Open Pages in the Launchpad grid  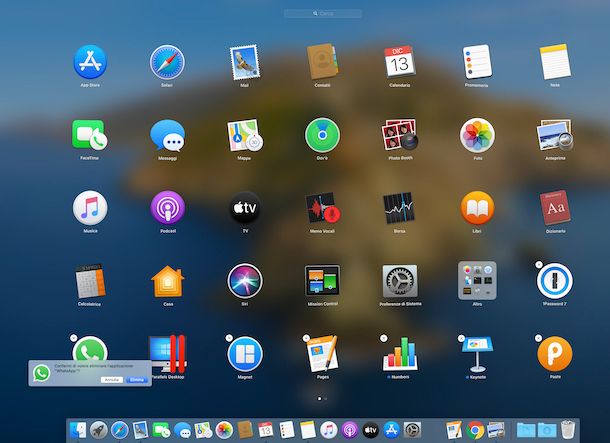point(323,354)
